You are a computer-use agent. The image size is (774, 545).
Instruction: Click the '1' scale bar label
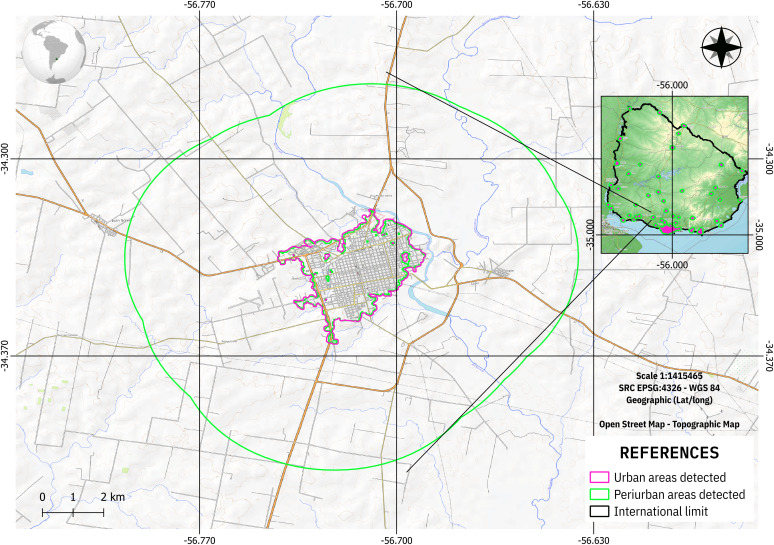pyautogui.click(x=73, y=497)
